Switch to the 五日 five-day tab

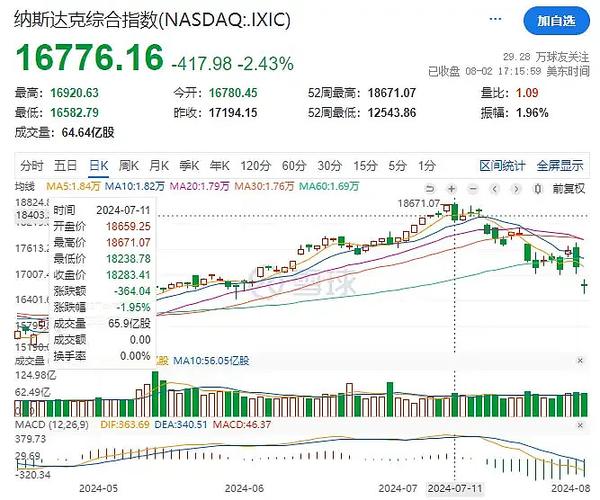click(65, 166)
